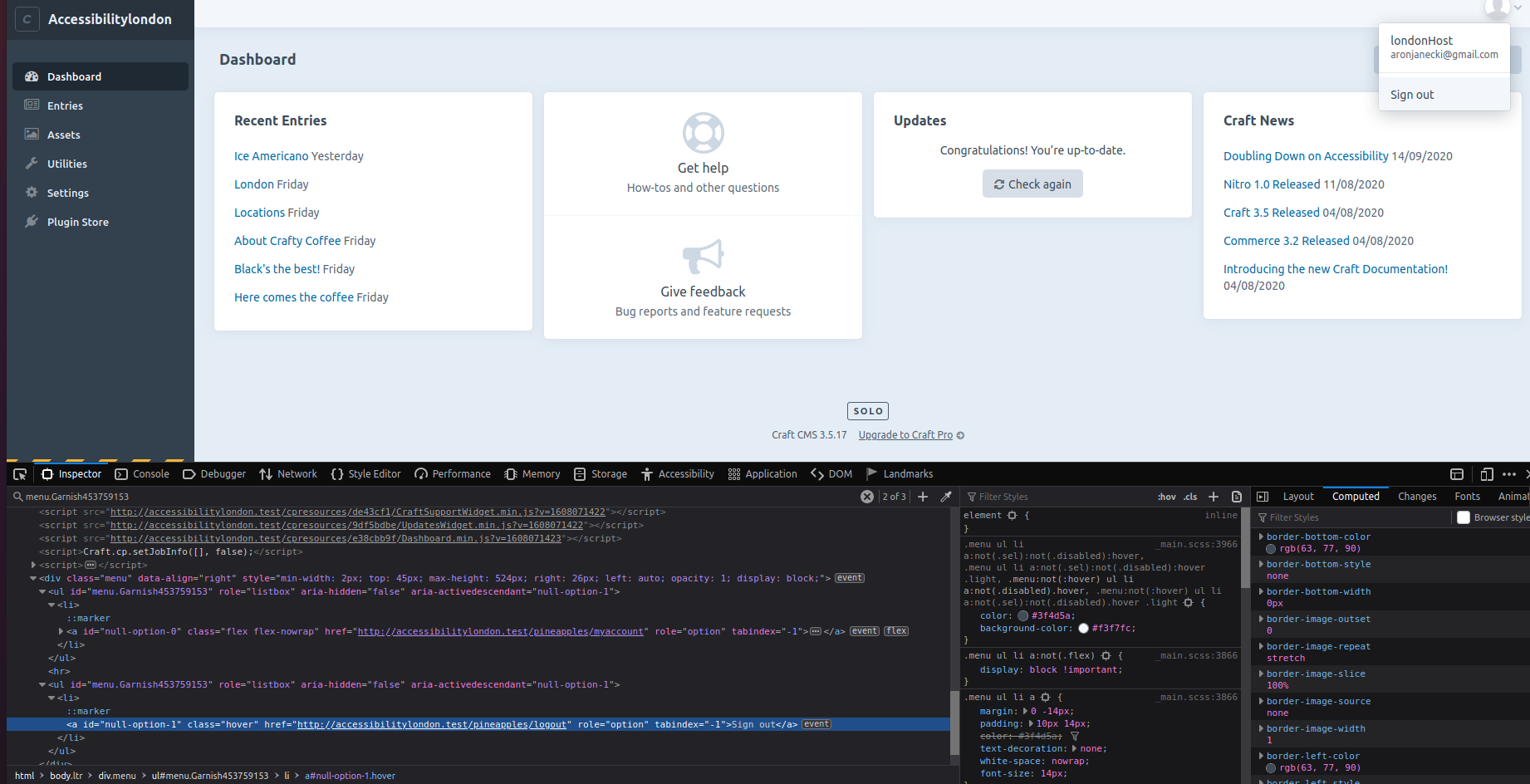
Task: Click the Dashboard gauge icon in sidebar
Action: pos(32,76)
